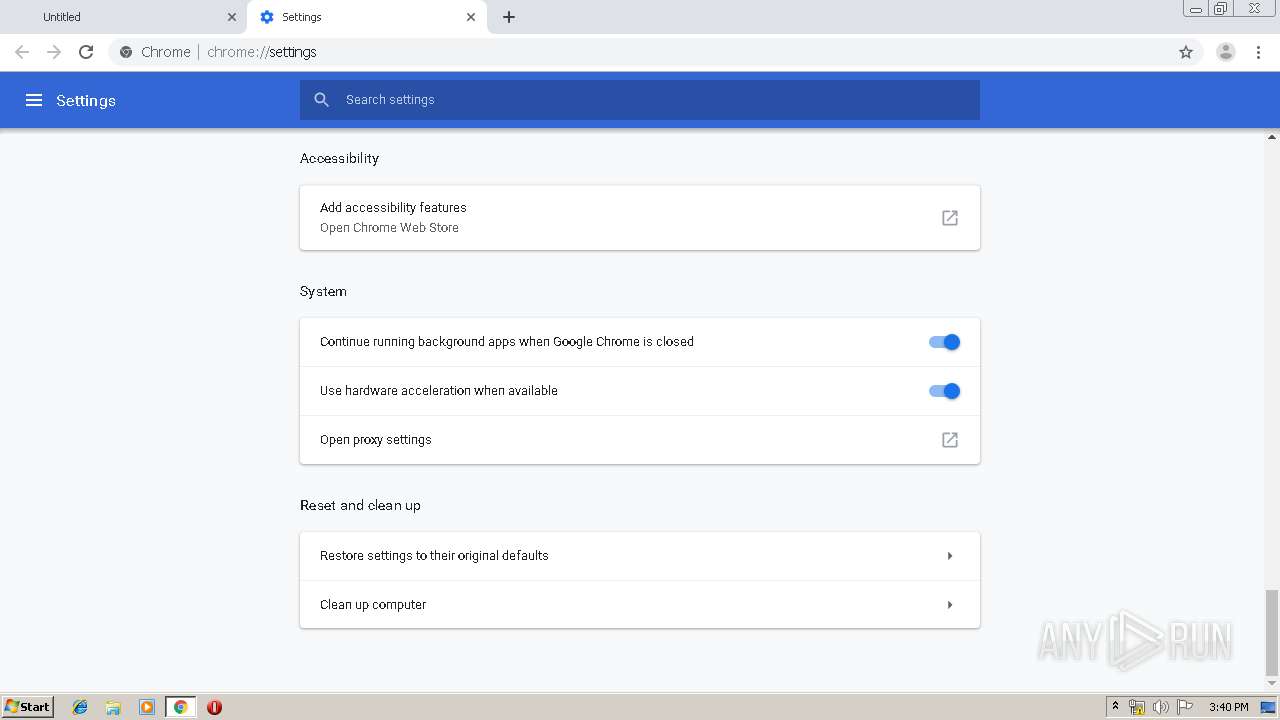The width and height of the screenshot is (1280, 720).
Task: Close the Settings tab
Action: (x=471, y=17)
